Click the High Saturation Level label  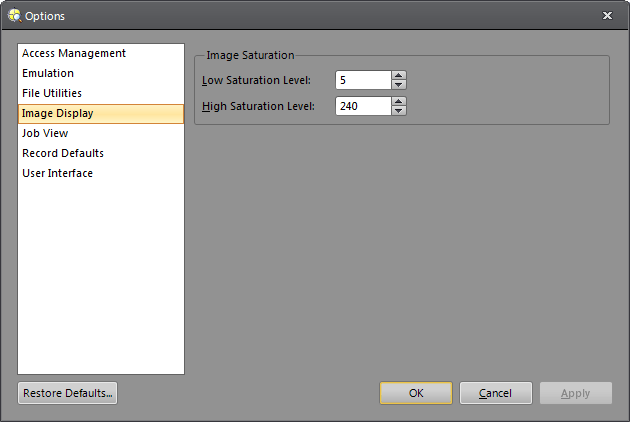258,106
